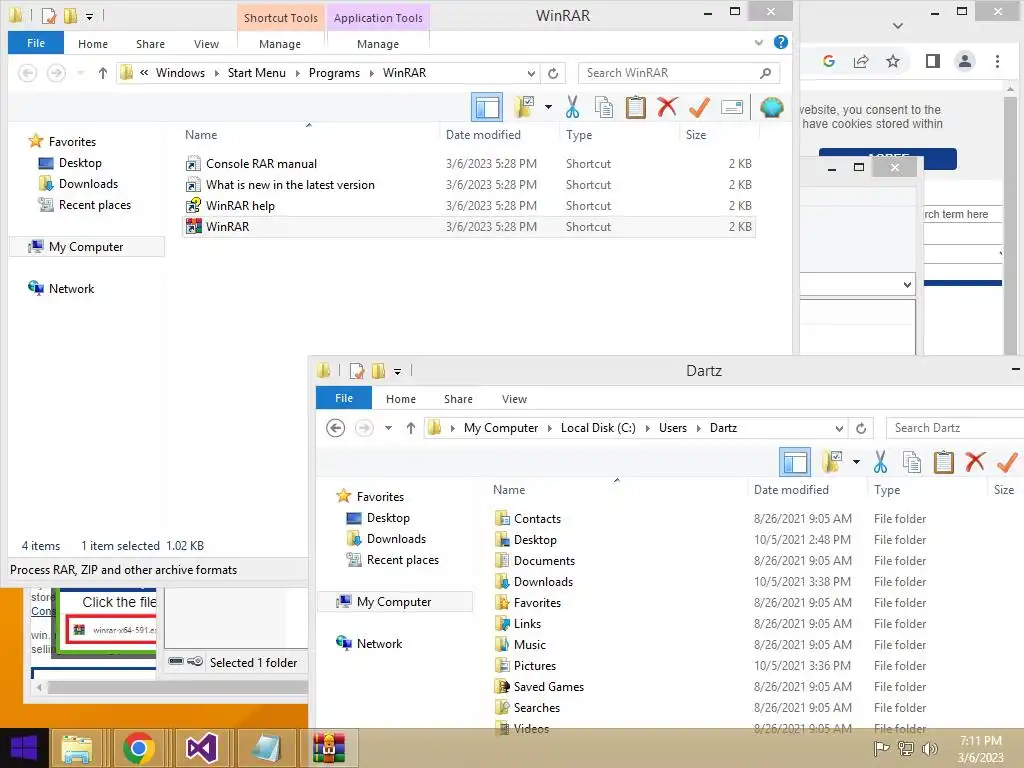Open Manage tab under Application Tools

[377, 44]
